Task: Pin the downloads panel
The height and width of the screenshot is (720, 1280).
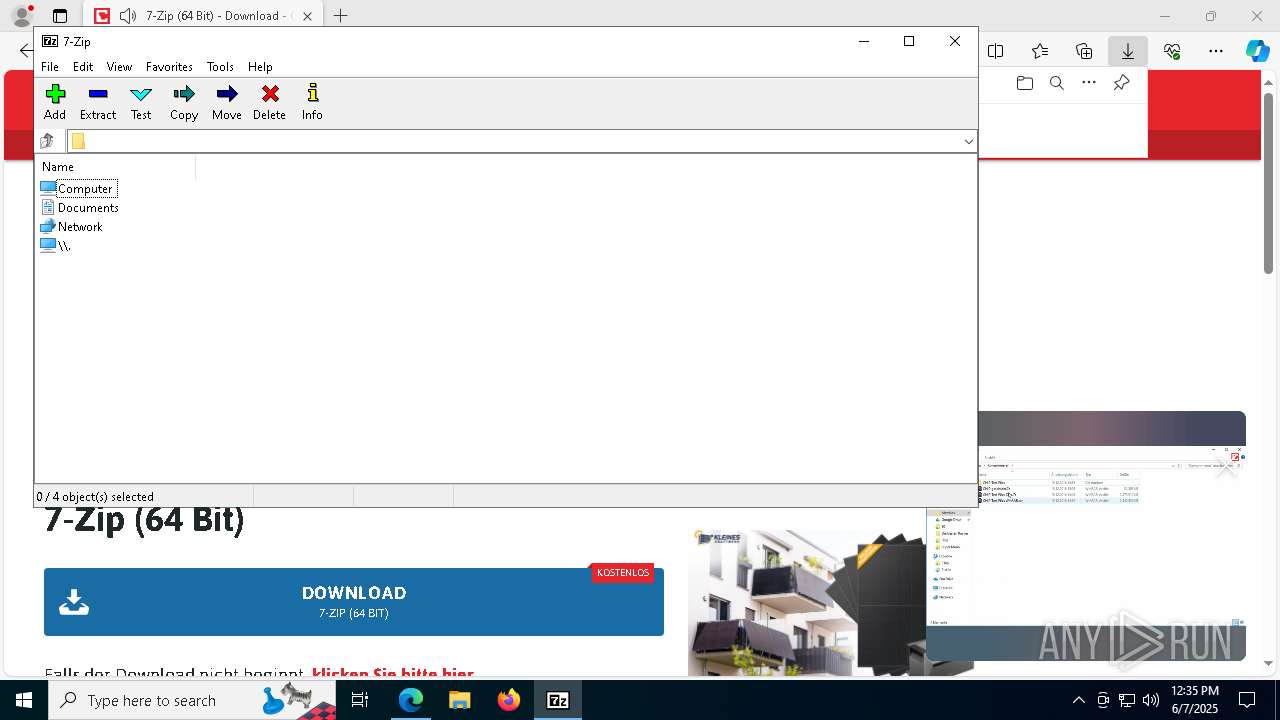Action: [1121, 83]
